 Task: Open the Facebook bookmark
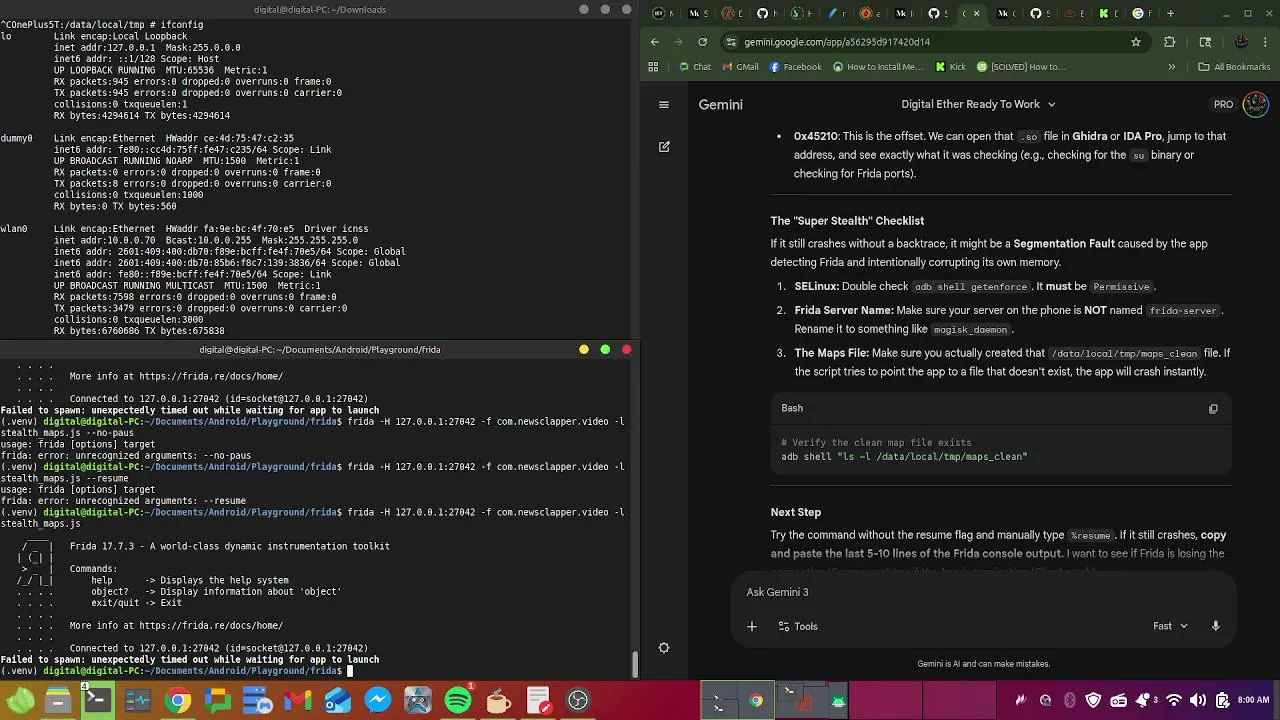click(795, 67)
